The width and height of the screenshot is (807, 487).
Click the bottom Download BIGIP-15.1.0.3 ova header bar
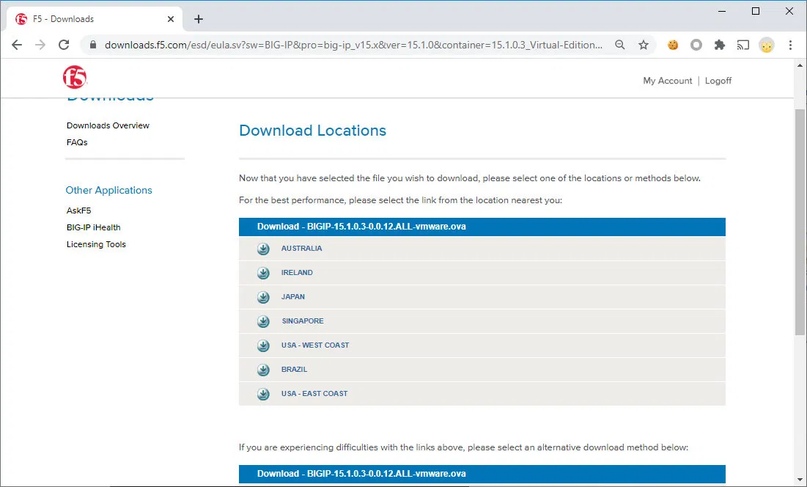[482, 474]
